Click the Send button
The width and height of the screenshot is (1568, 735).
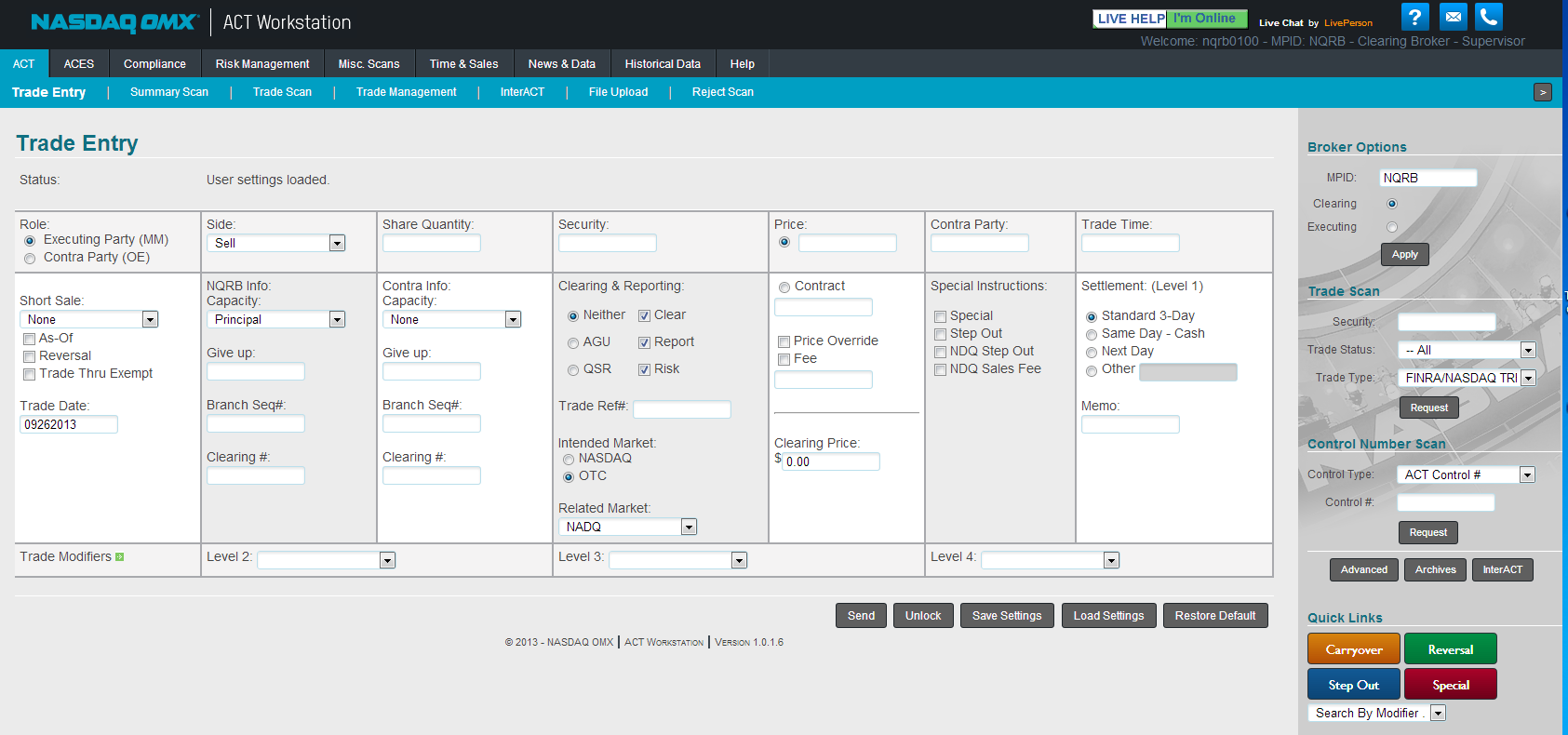point(861,616)
